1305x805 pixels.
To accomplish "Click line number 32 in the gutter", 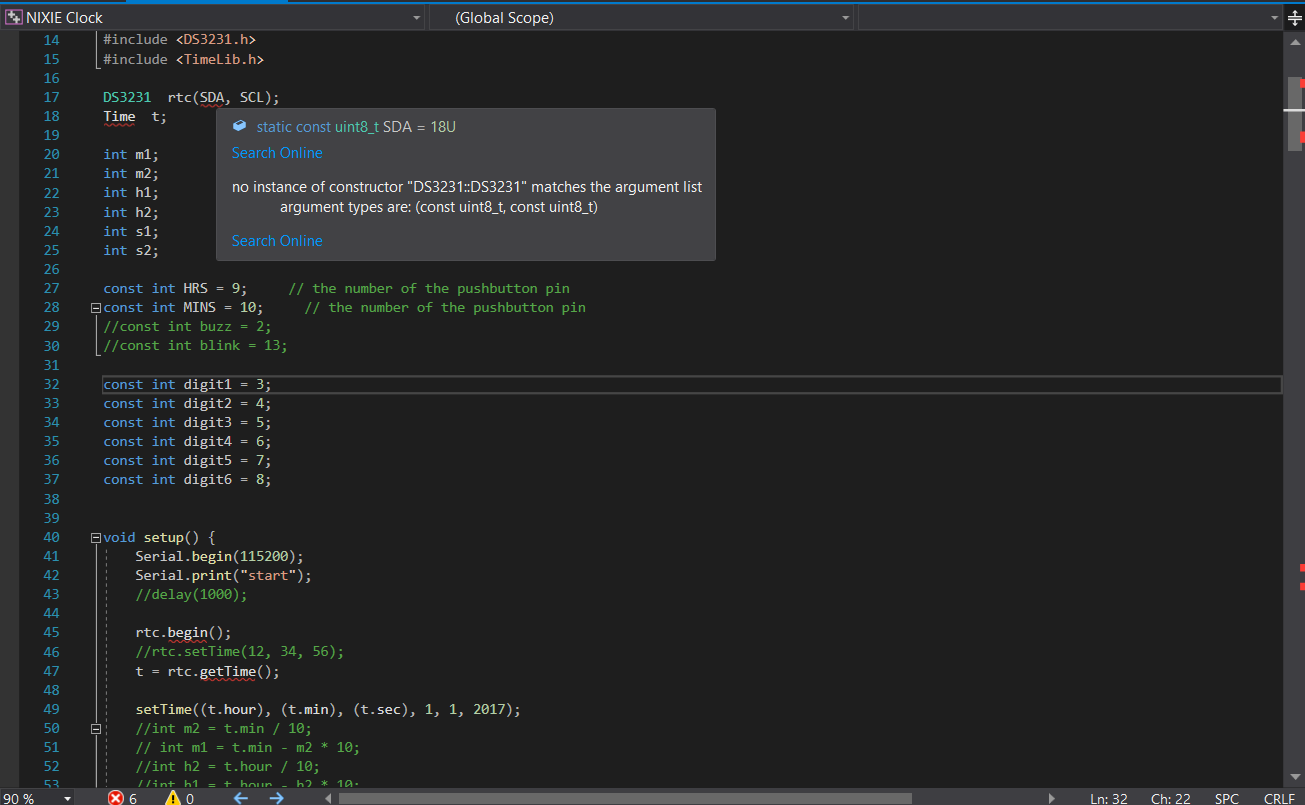I will point(51,384).
